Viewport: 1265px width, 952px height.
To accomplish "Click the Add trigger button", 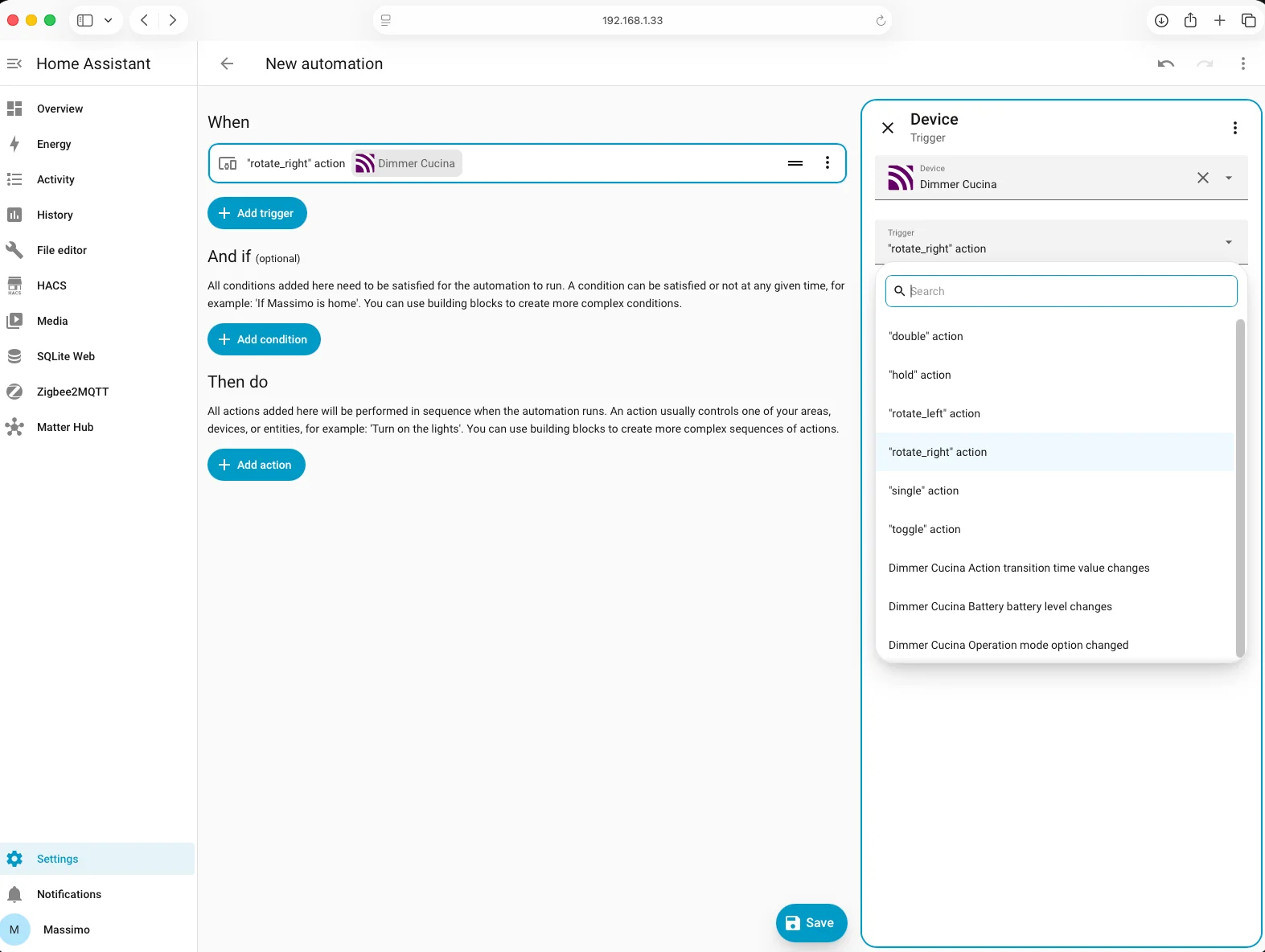I will 257,213.
